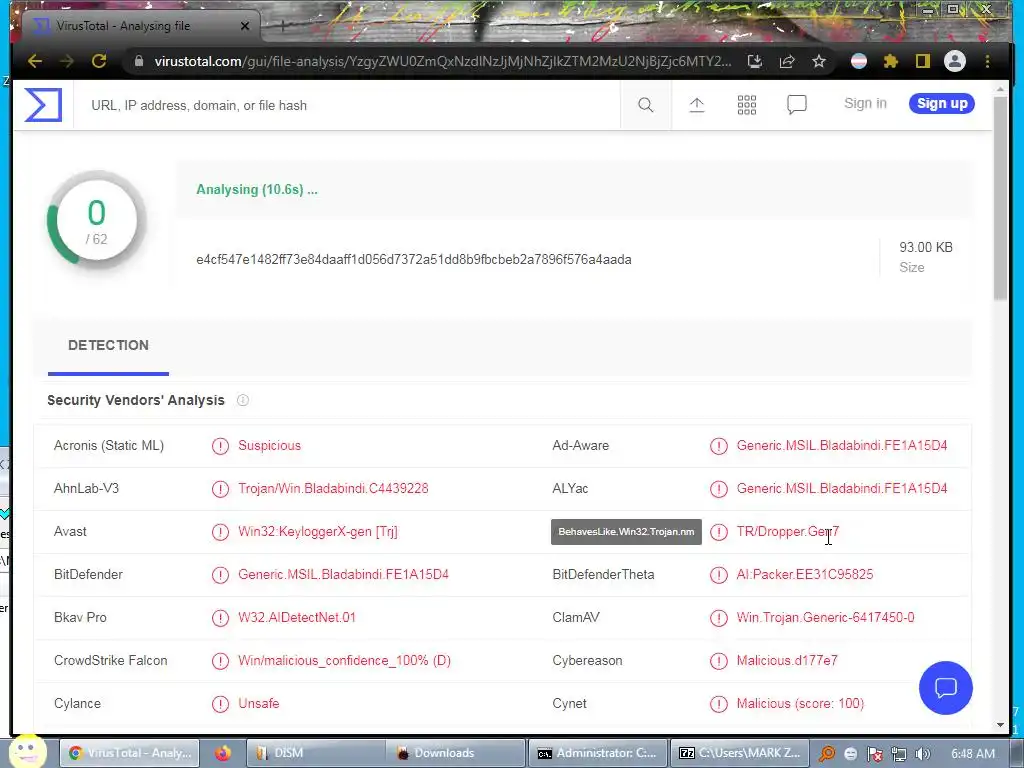
Task: Click the Sign in link
Action: 865,103
